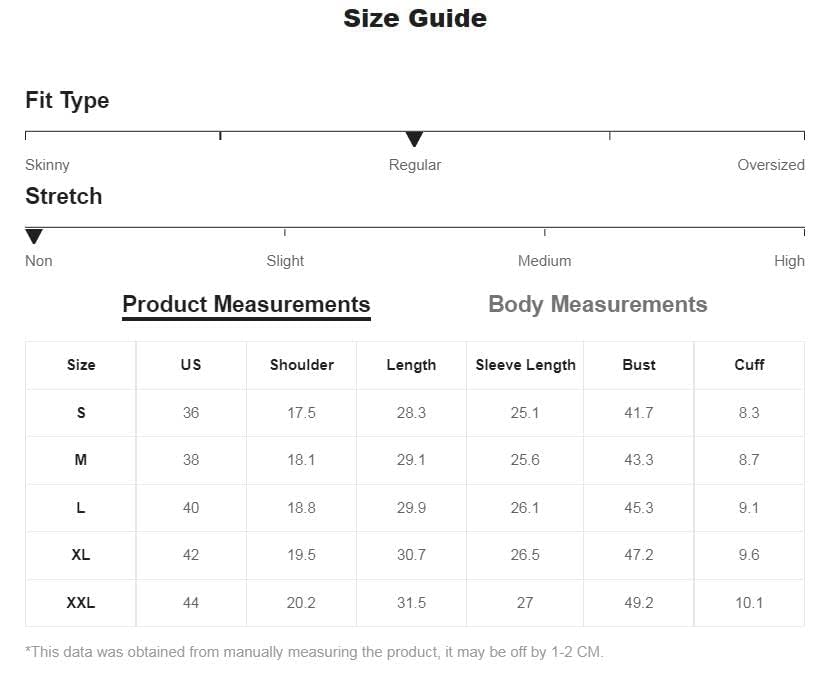Image resolution: width=826 pixels, height=676 pixels.
Task: Click the Bust column header
Action: [x=639, y=365]
